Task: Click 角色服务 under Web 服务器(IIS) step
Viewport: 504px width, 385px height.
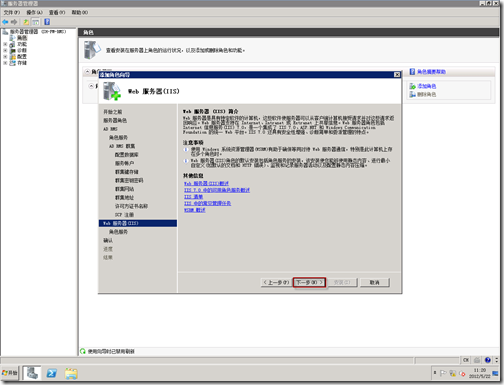Action: [x=118, y=232]
